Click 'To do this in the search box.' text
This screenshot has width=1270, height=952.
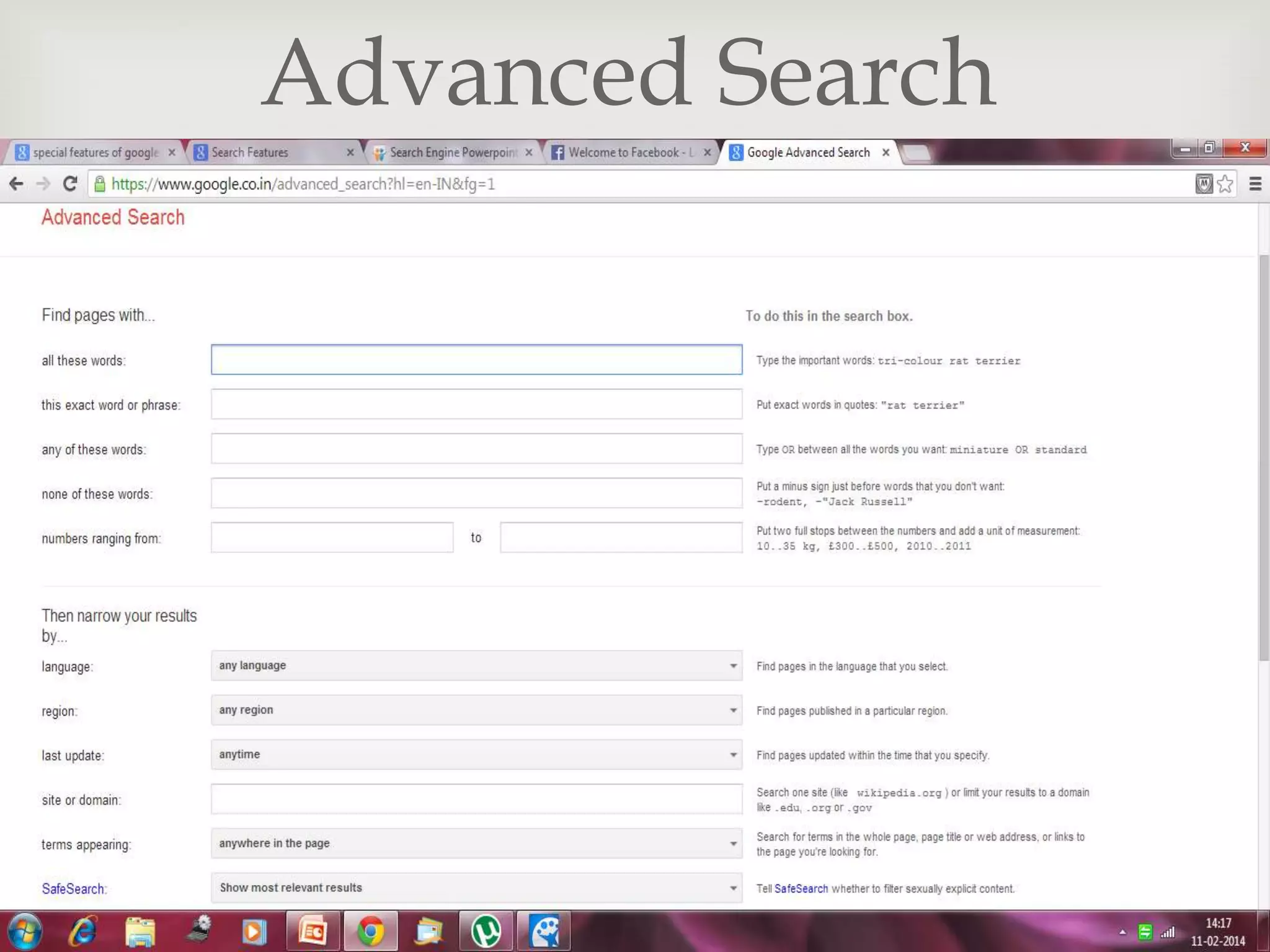tap(829, 316)
